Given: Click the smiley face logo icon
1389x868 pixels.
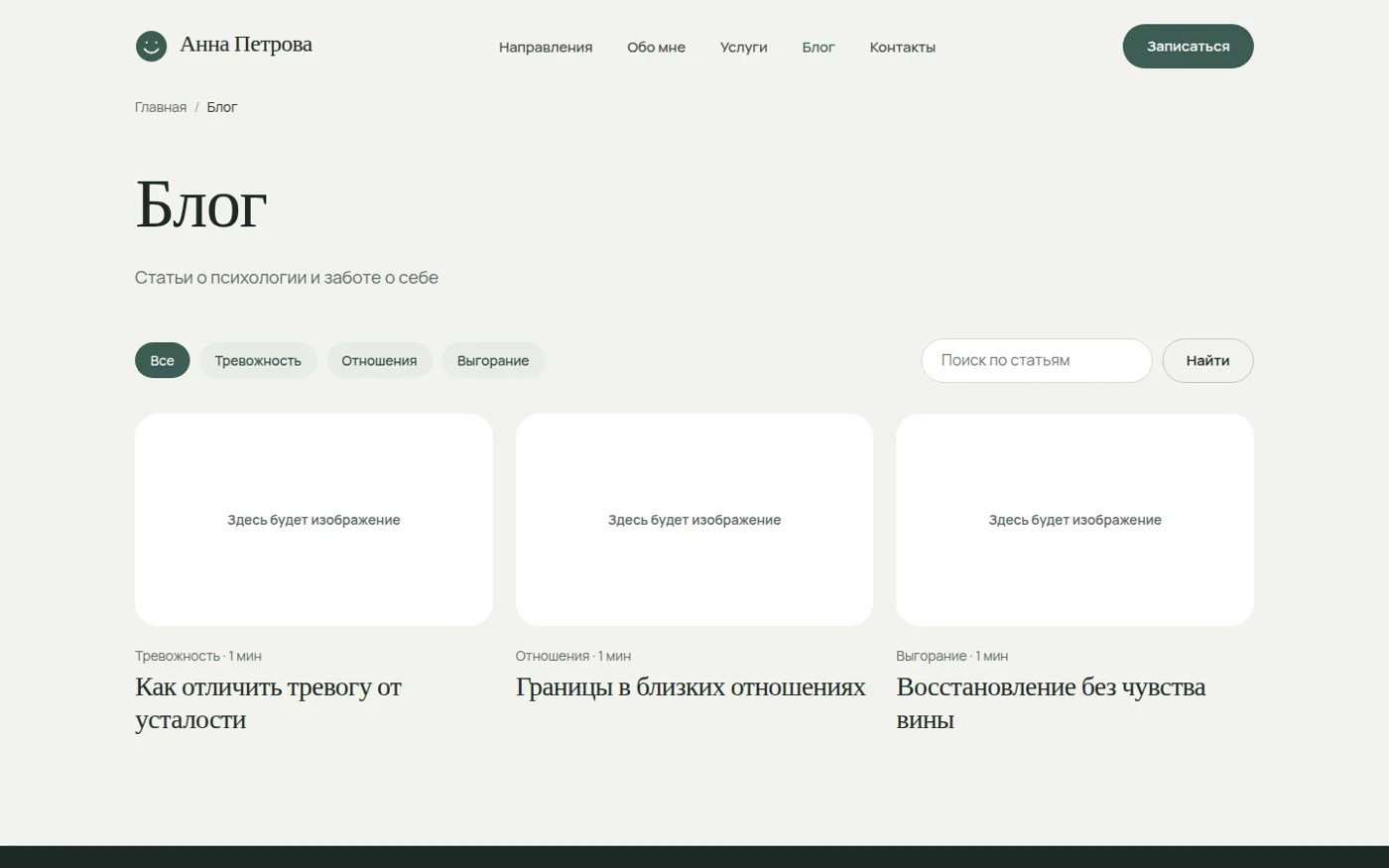Looking at the screenshot, I should click(151, 46).
